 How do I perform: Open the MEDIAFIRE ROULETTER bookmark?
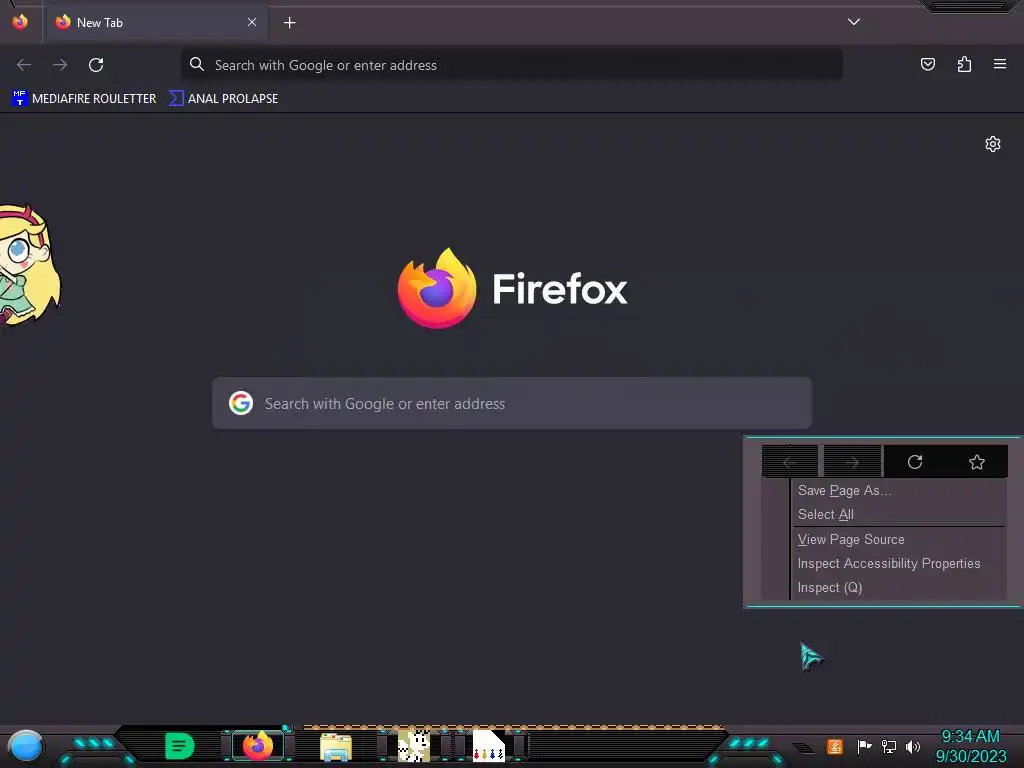tap(84, 99)
